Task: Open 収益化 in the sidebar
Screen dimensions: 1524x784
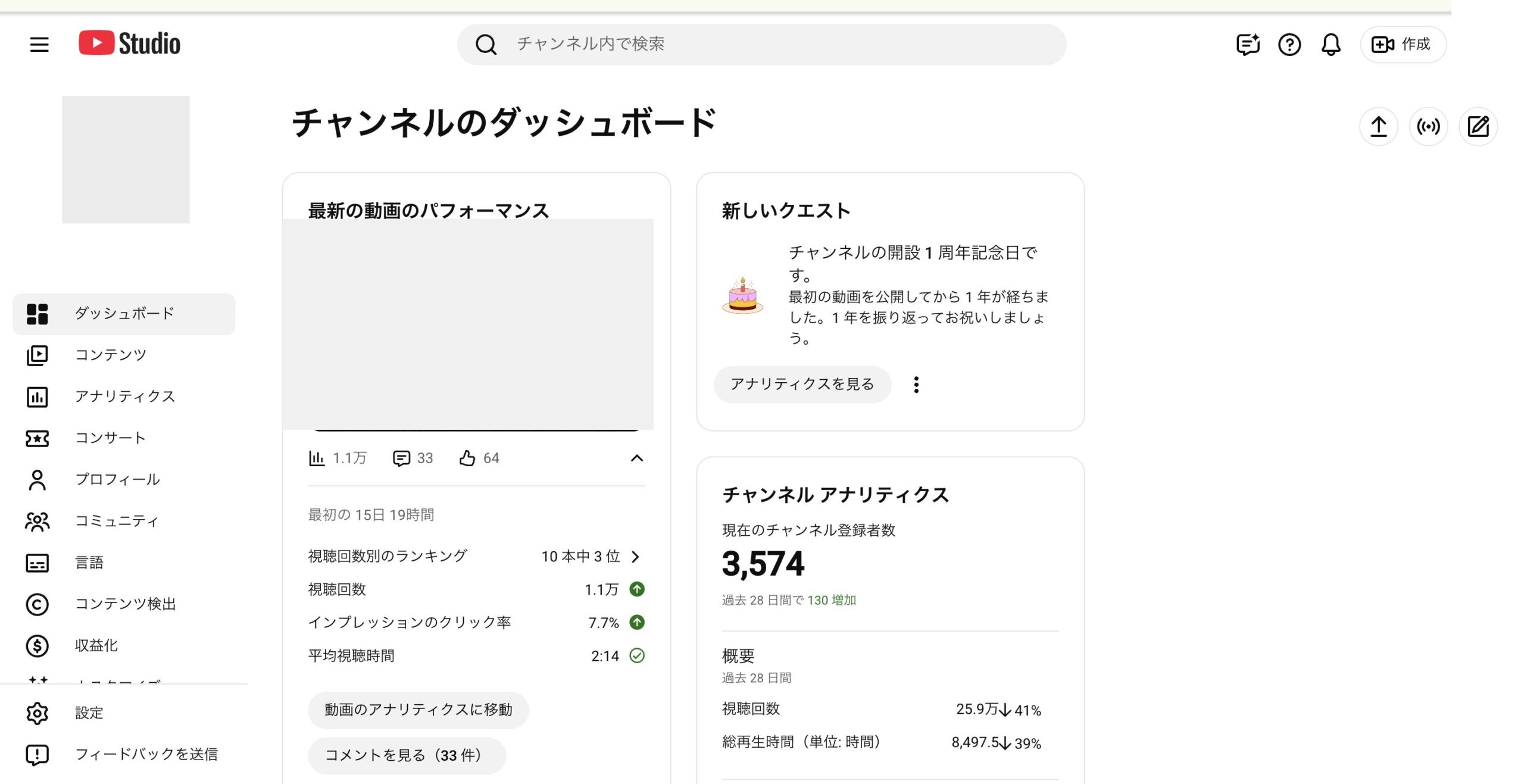Action: (x=124, y=646)
